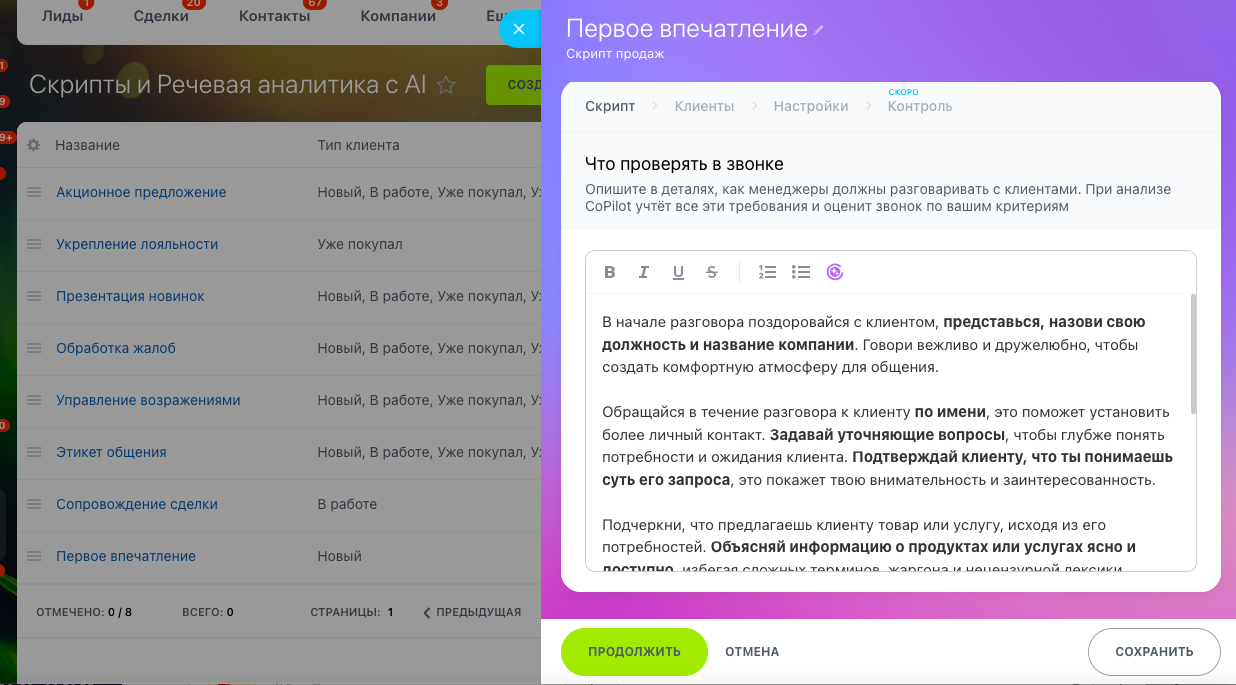Close the side panel with the X
1236x685 pixels.
tap(518, 29)
